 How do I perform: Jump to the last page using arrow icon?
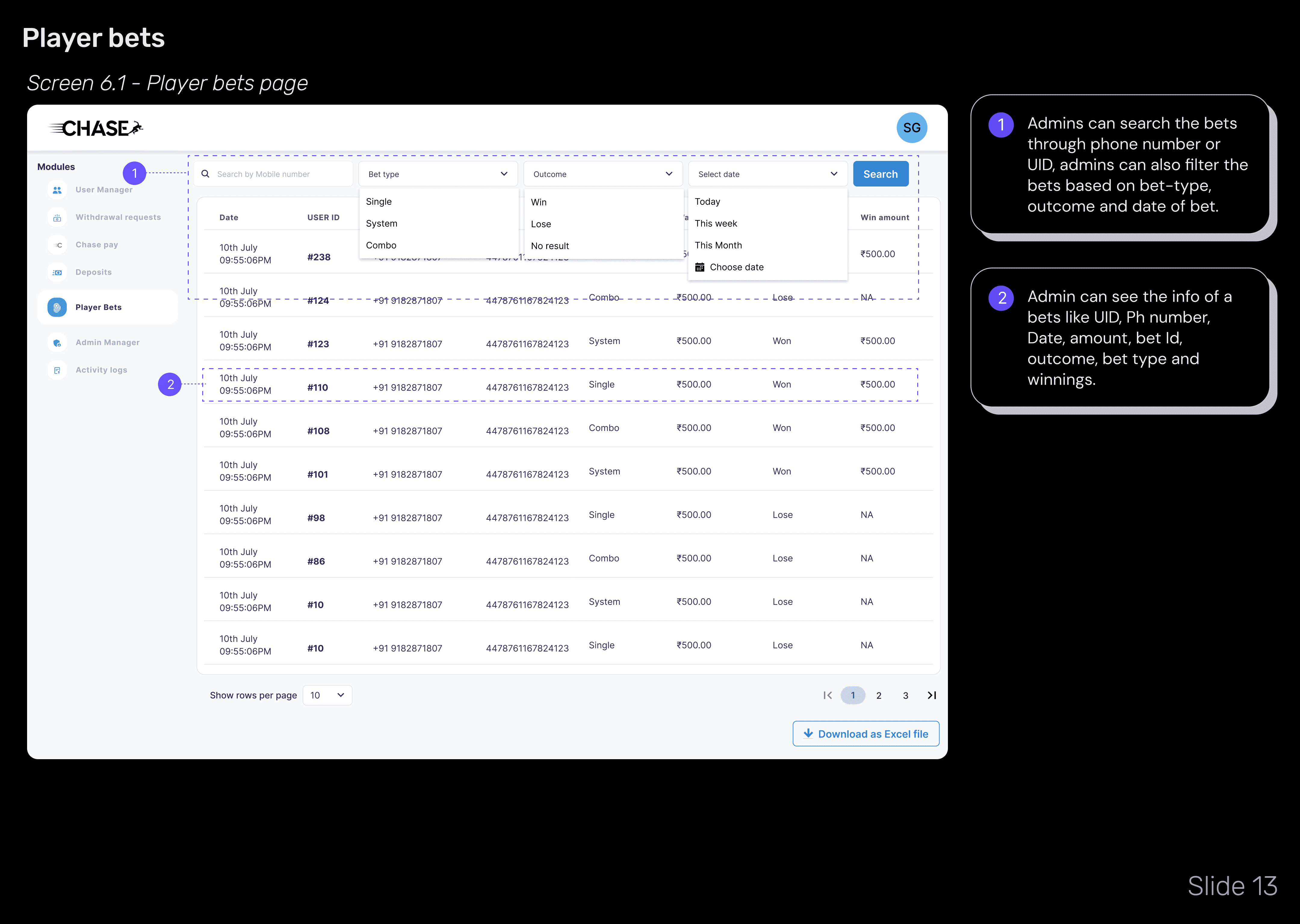coord(932,695)
